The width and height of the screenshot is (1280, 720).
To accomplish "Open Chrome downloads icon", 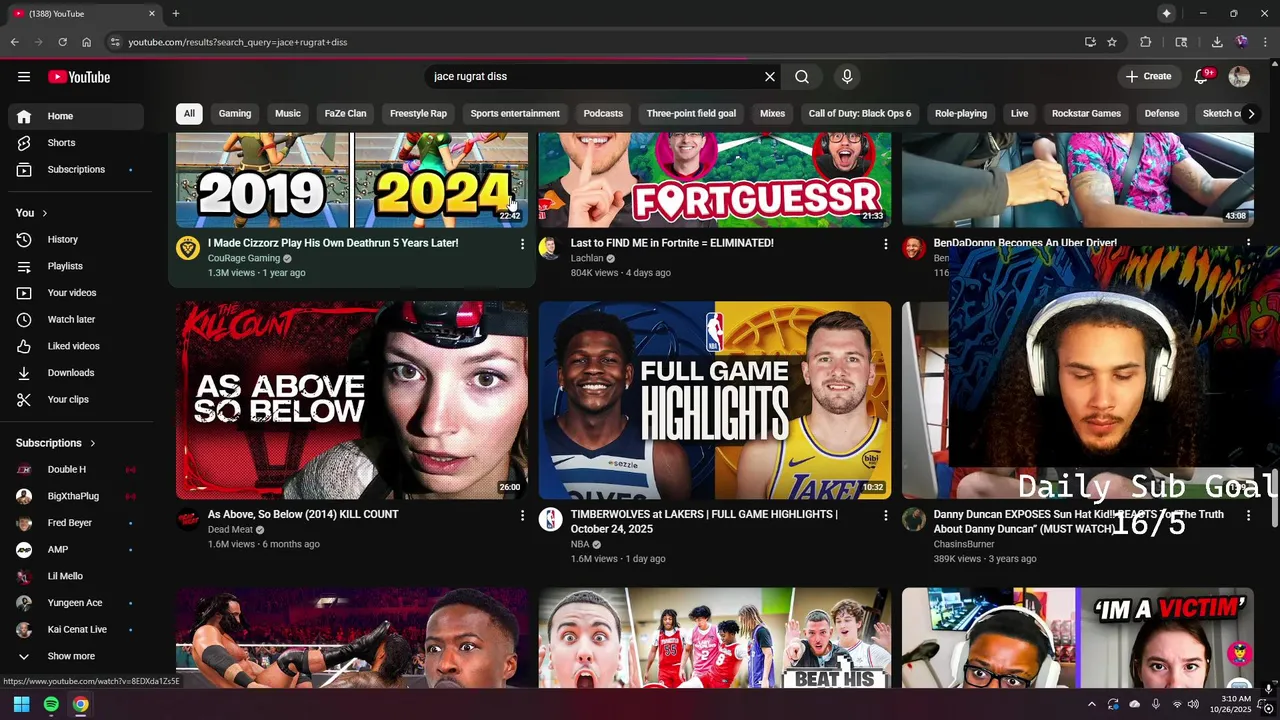I will click(1217, 42).
